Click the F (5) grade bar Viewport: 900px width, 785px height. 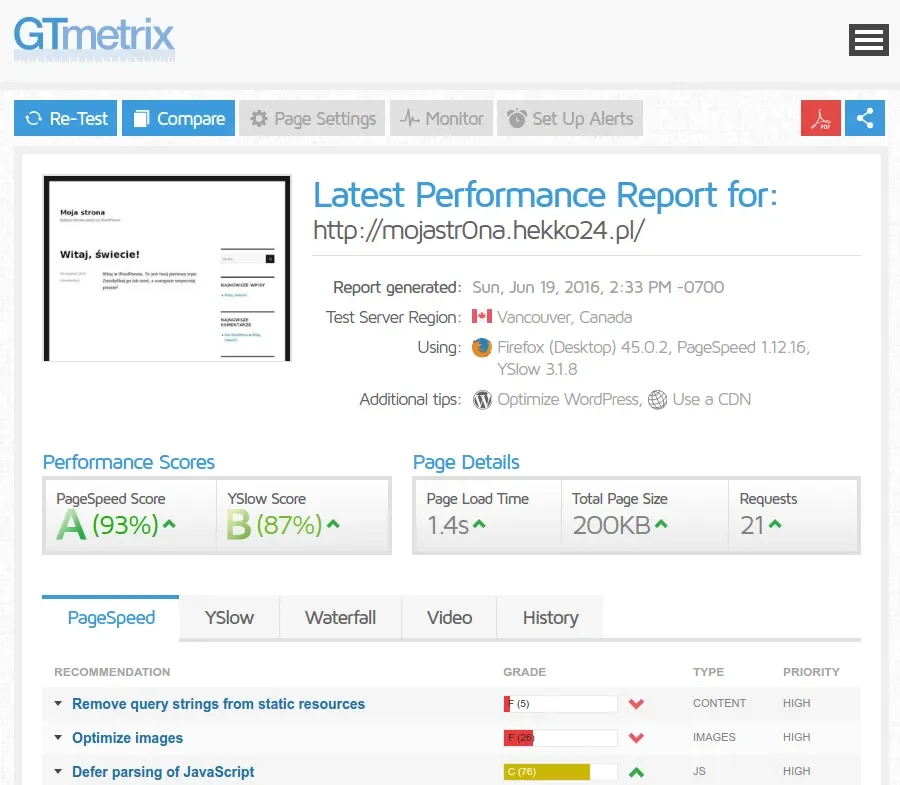point(560,704)
